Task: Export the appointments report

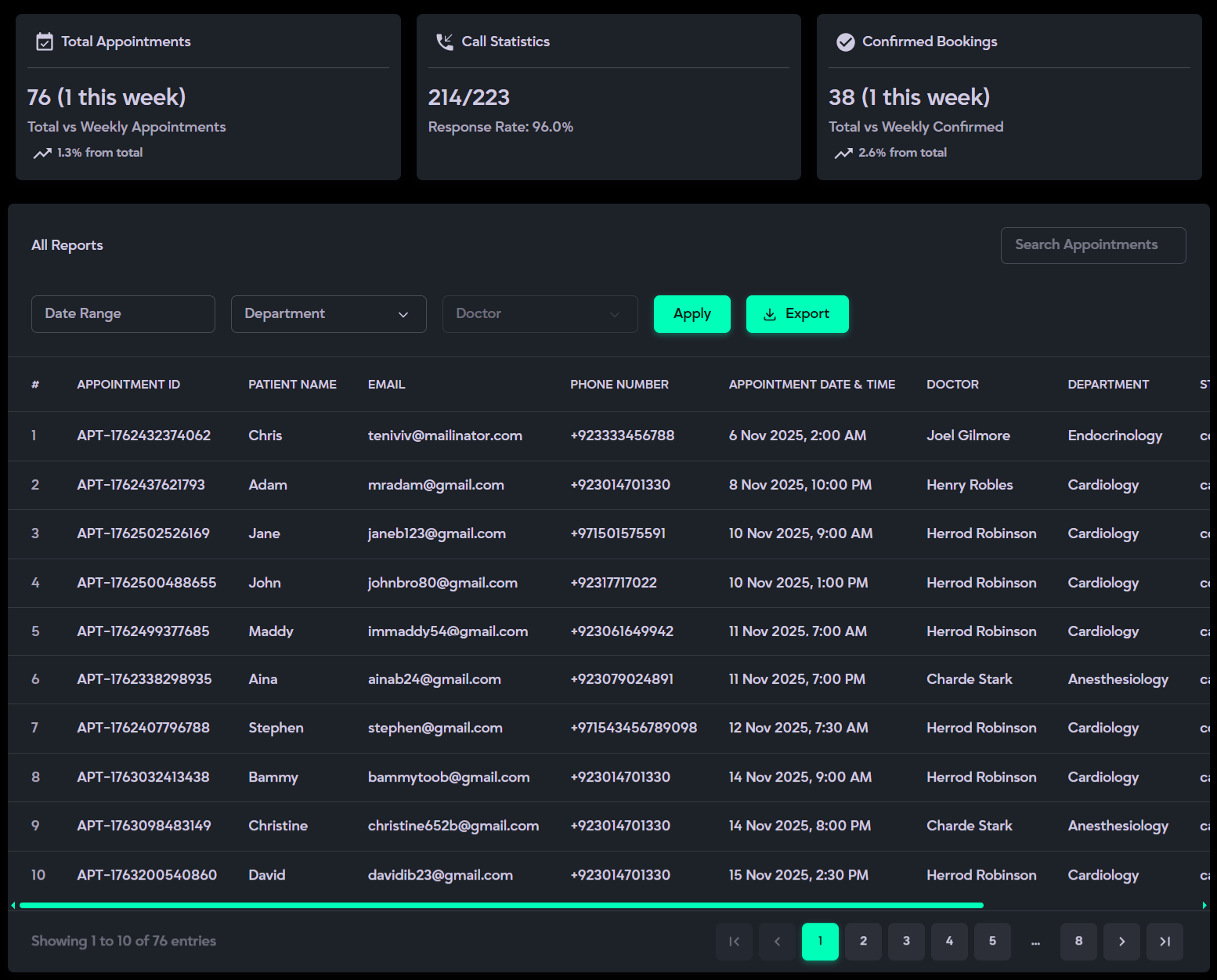Action: coord(796,314)
